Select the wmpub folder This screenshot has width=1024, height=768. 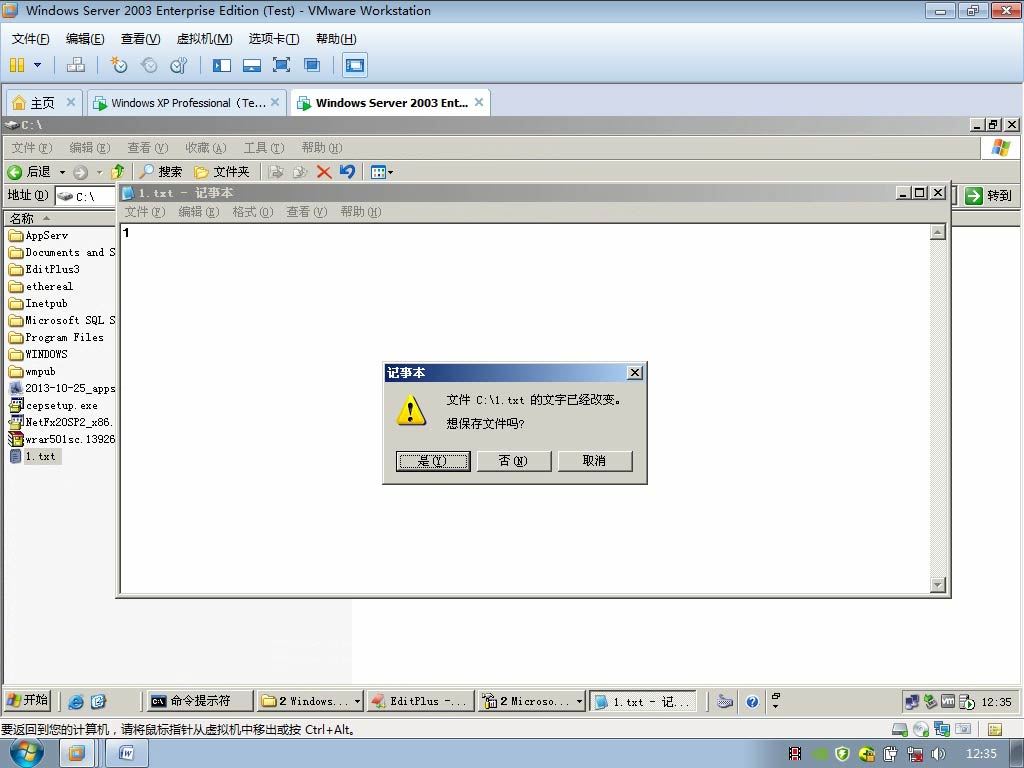click(33, 371)
